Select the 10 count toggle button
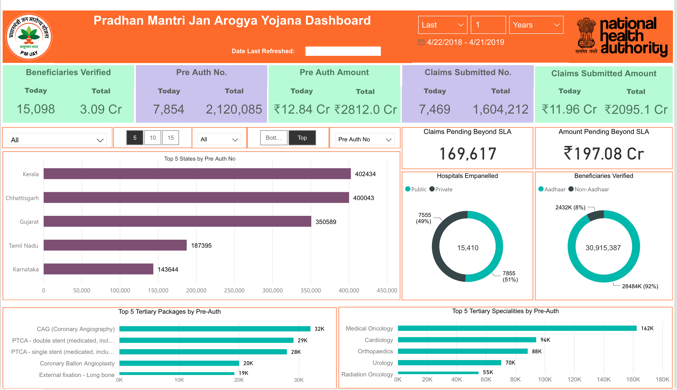677x390 pixels. (152, 138)
